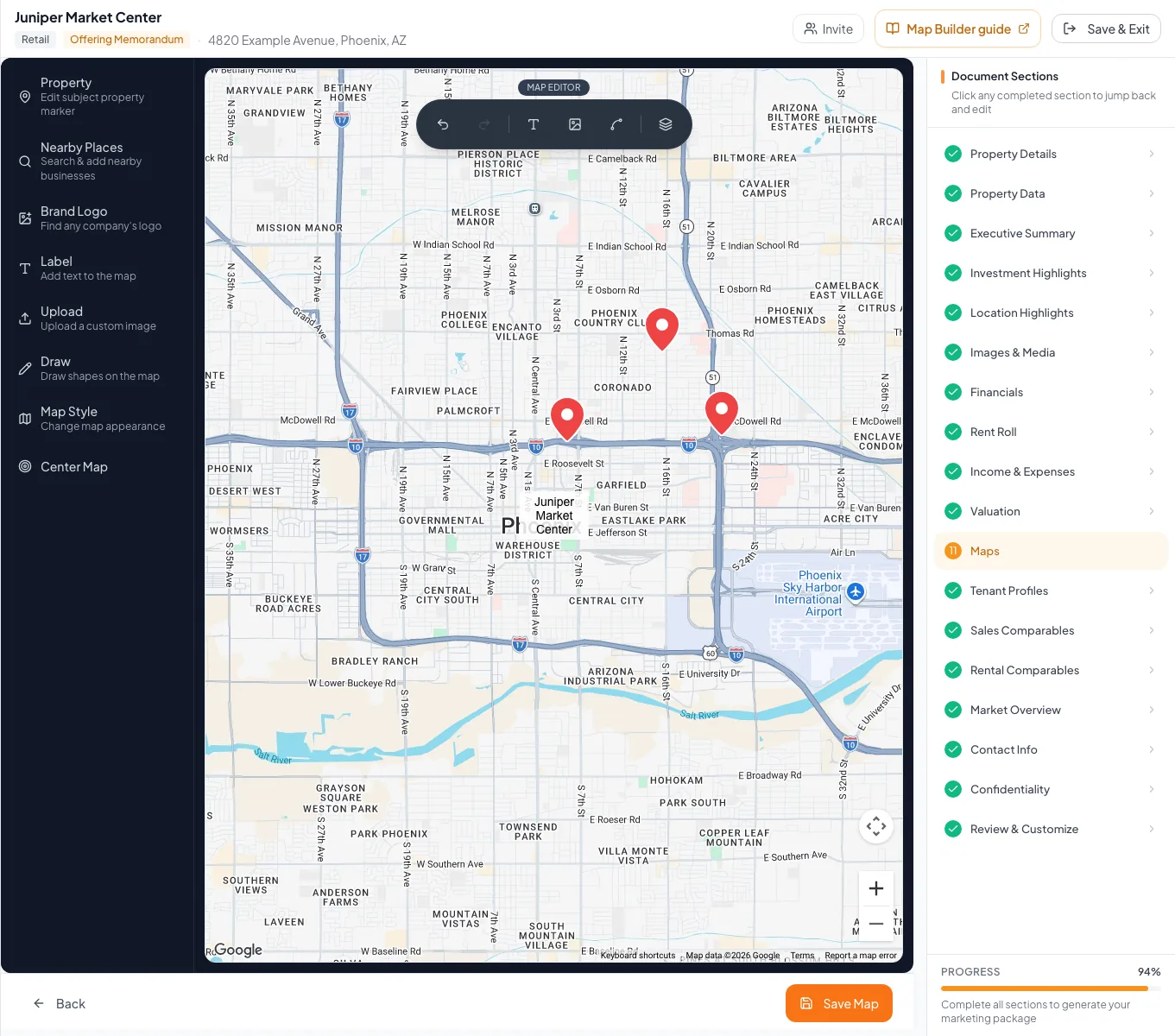Zoom in on the map
Image resolution: width=1175 pixels, height=1036 pixels.
click(876, 888)
